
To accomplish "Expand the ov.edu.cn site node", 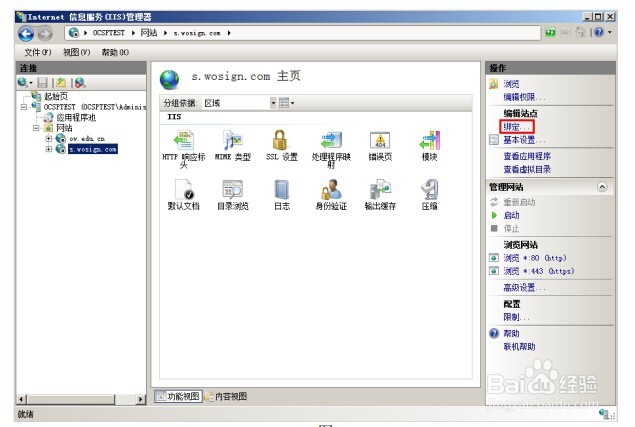I will (49, 139).
